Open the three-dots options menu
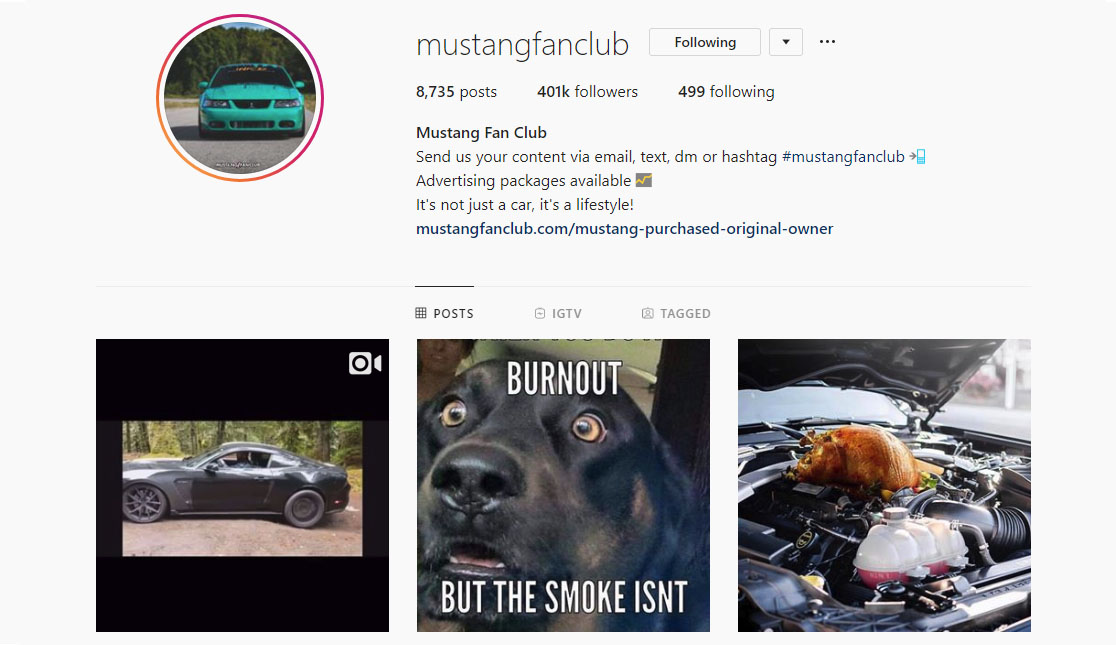The image size is (1116, 645). click(827, 42)
